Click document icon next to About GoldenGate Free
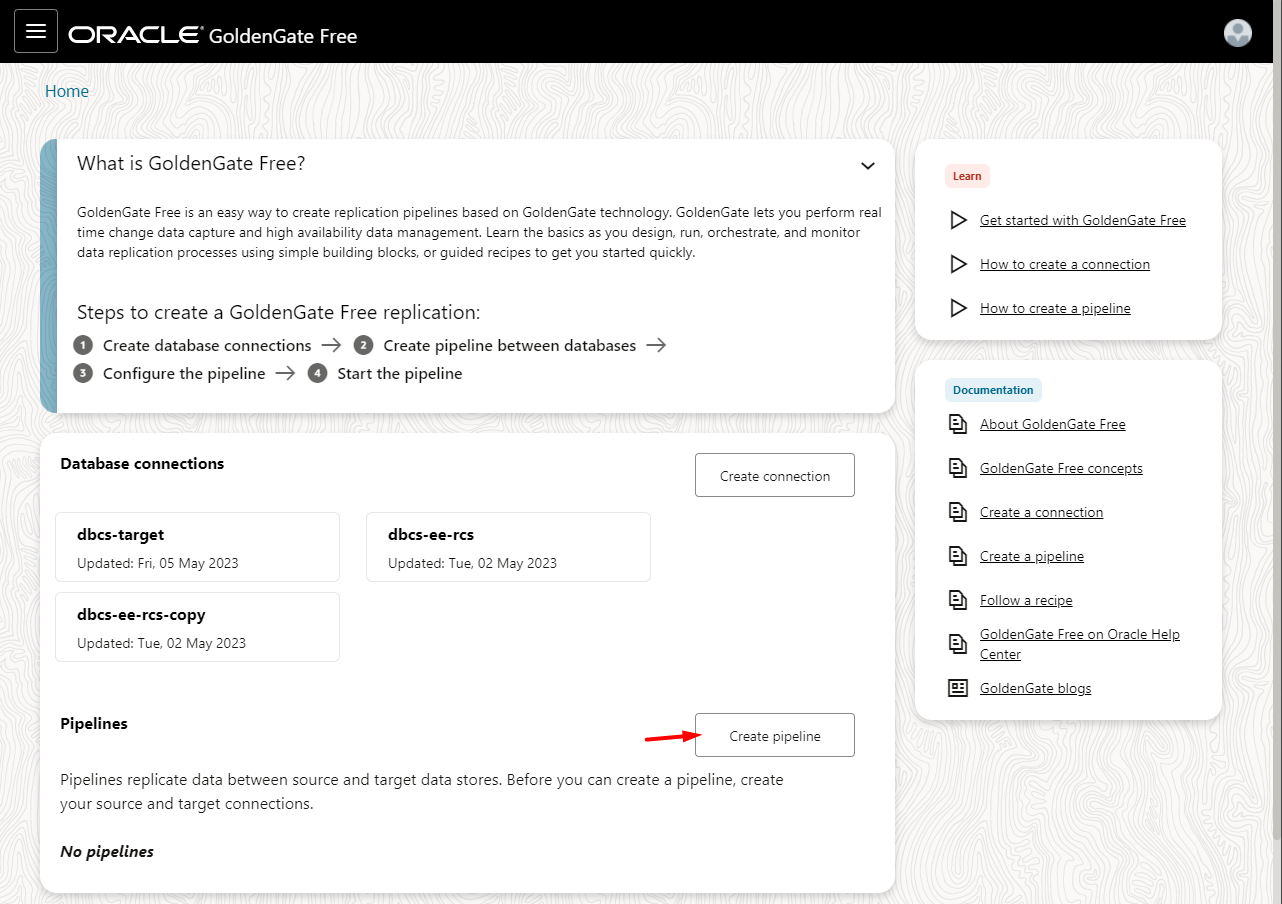 pos(958,424)
